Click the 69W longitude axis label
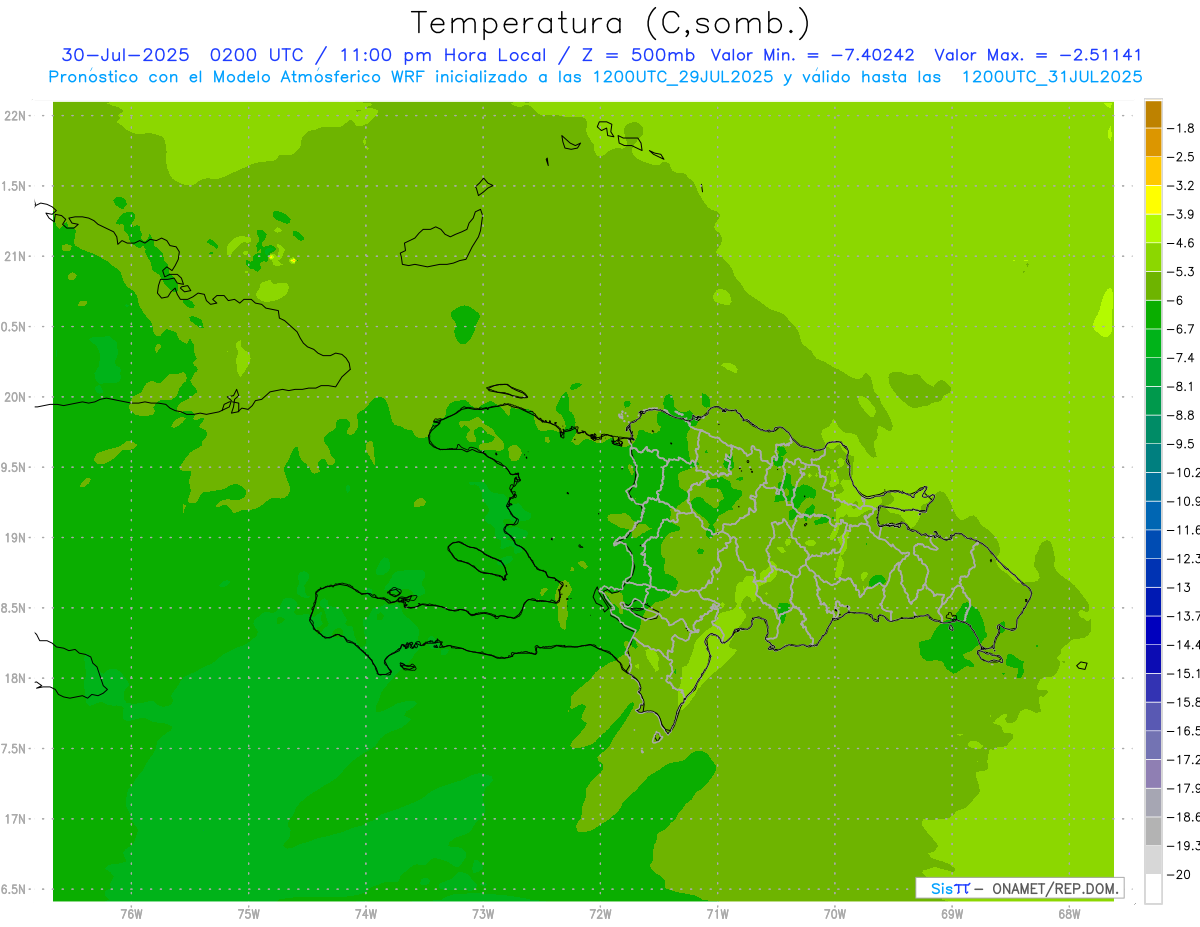 pos(952,912)
